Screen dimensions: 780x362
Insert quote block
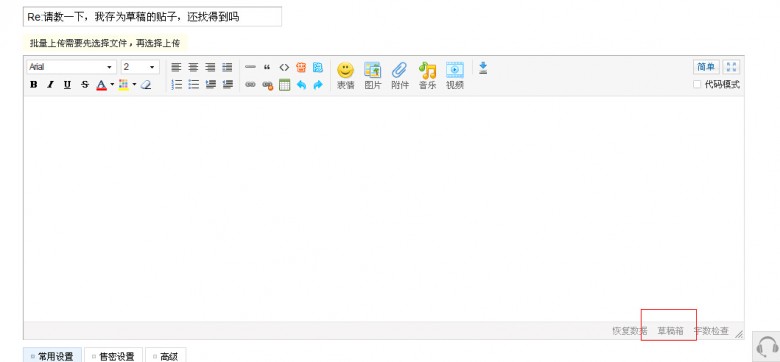267,67
